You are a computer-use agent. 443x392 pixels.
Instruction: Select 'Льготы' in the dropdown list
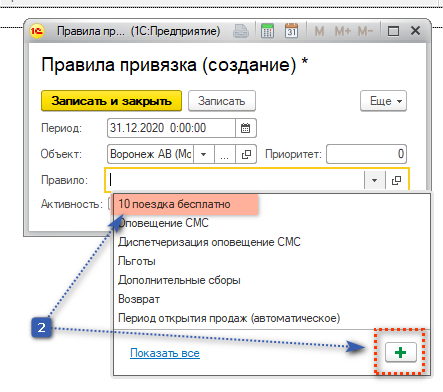coord(137,261)
